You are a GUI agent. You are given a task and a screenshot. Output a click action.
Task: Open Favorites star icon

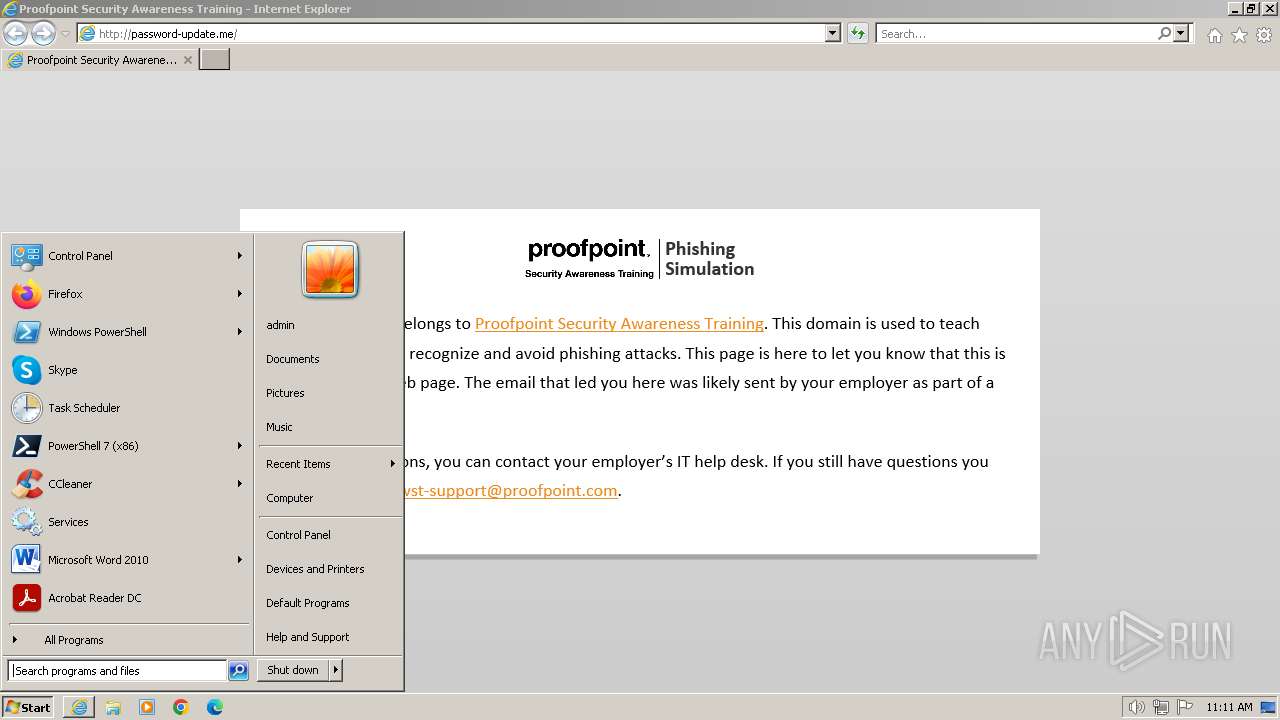click(x=1239, y=35)
